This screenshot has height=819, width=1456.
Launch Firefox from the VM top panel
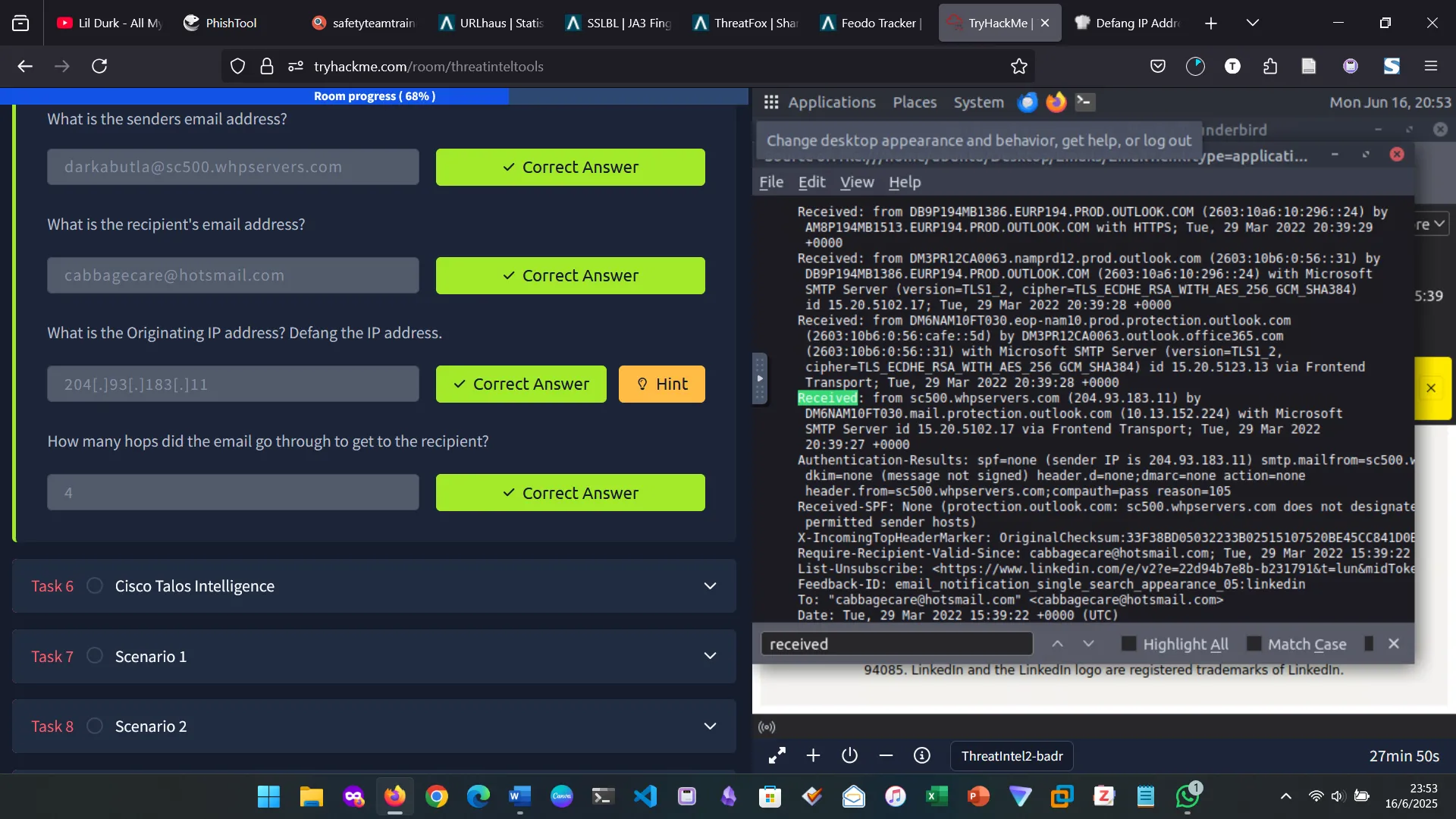click(x=1056, y=102)
